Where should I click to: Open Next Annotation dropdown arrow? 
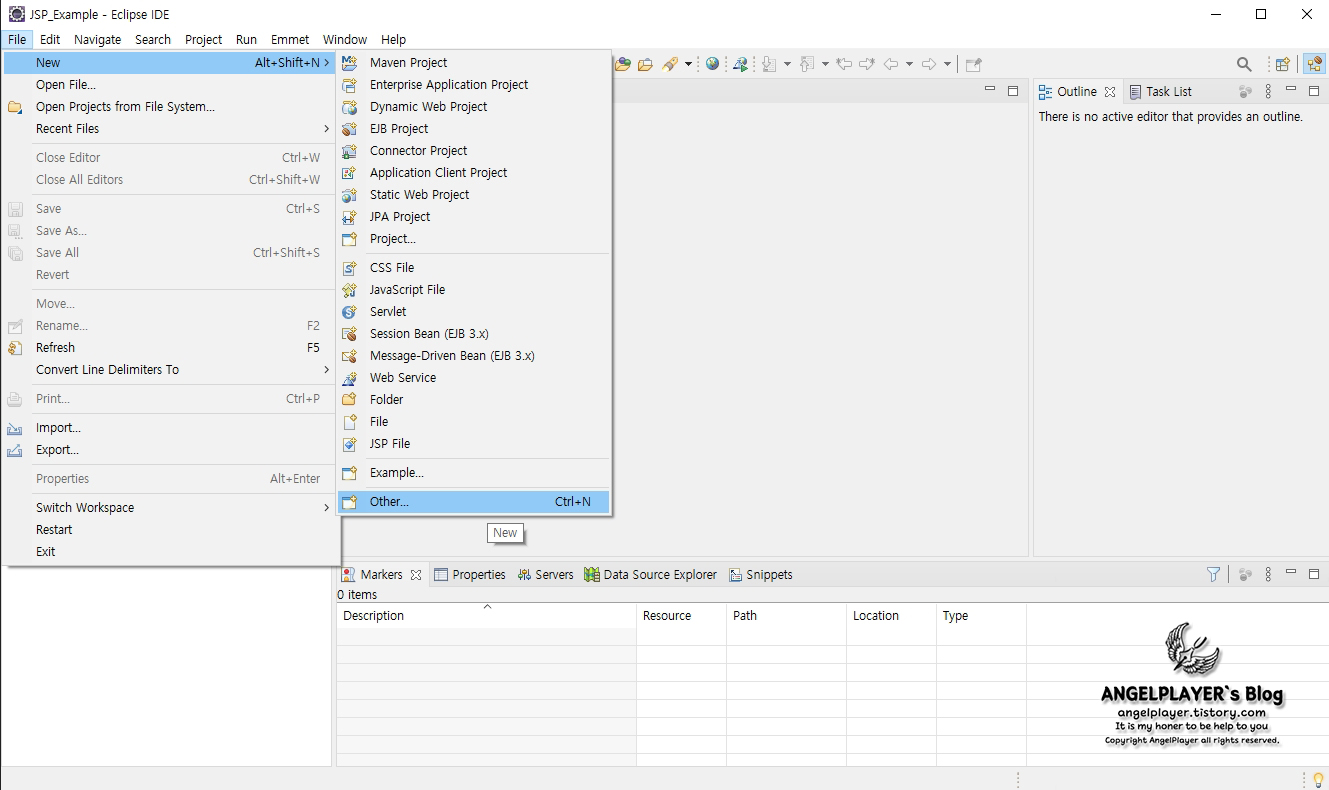787,64
